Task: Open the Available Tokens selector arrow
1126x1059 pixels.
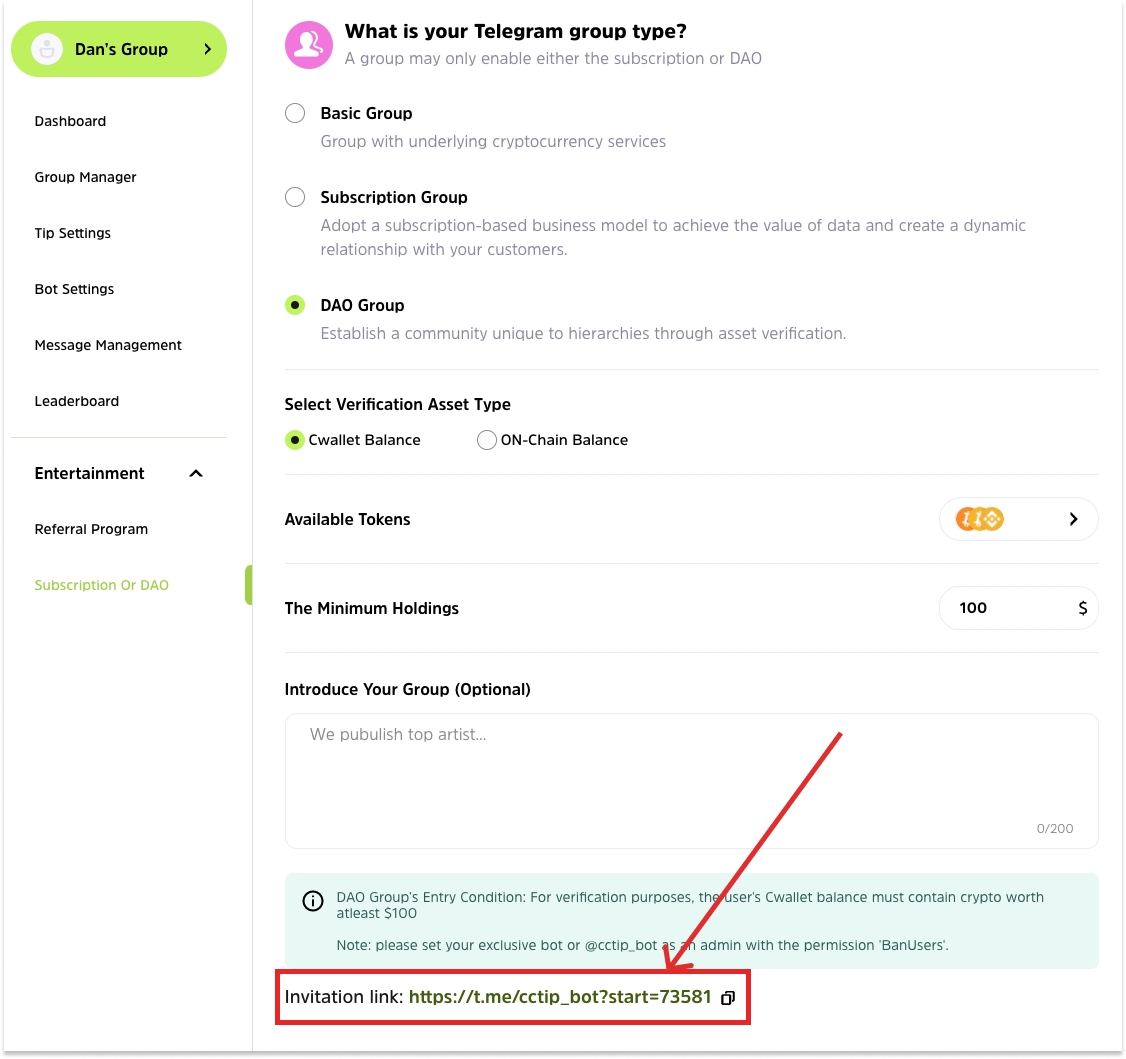Action: tap(1073, 519)
